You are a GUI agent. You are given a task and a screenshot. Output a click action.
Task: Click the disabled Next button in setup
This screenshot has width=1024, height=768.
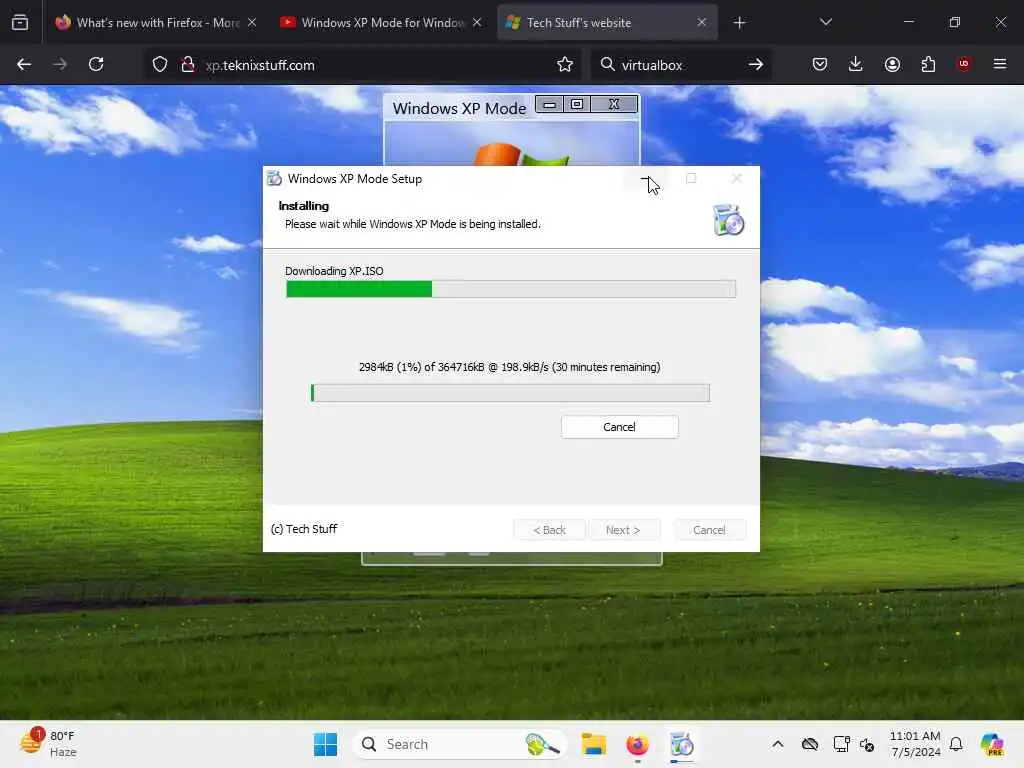[x=624, y=530]
